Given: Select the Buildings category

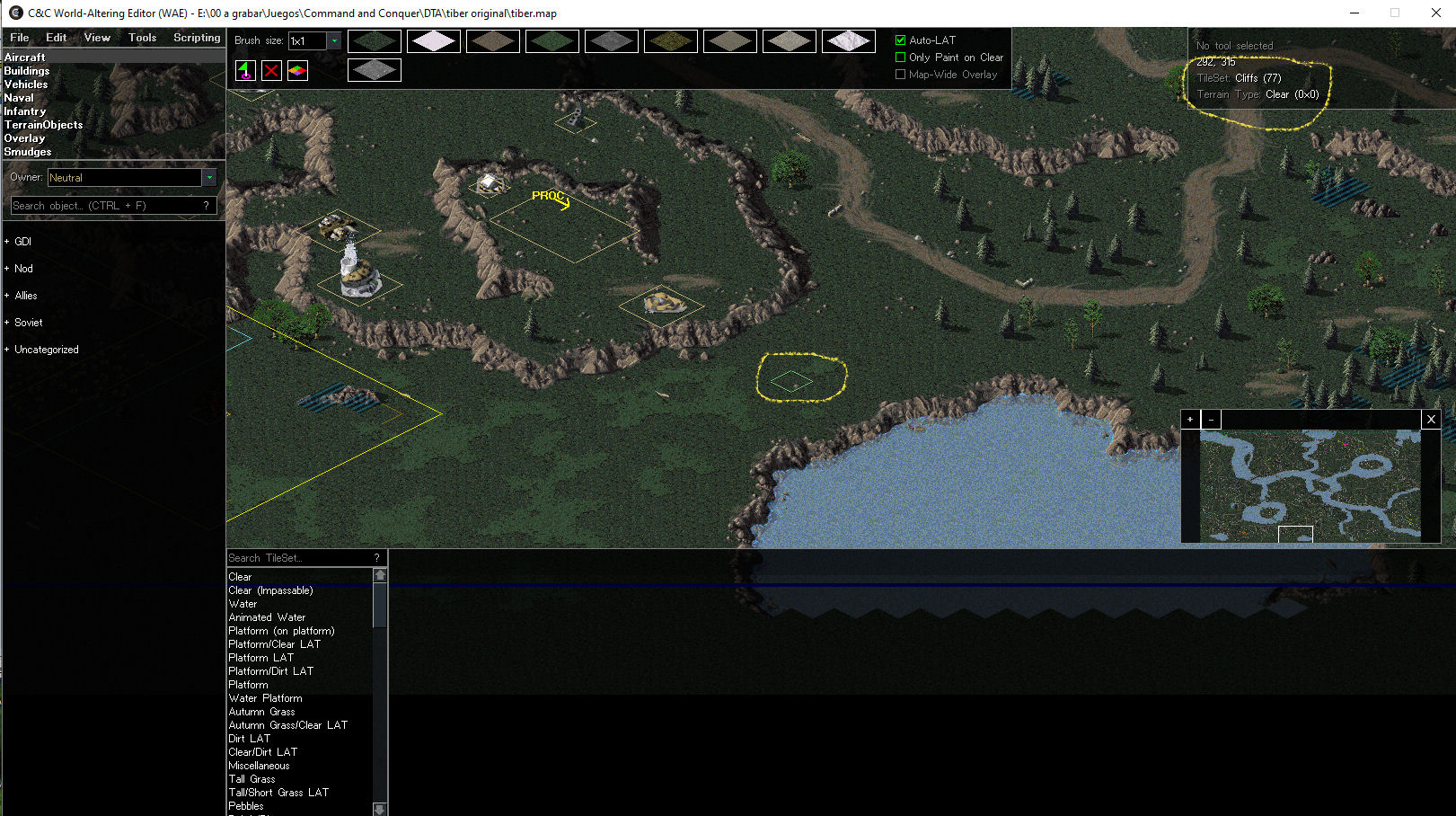Looking at the screenshot, I should pos(27,71).
